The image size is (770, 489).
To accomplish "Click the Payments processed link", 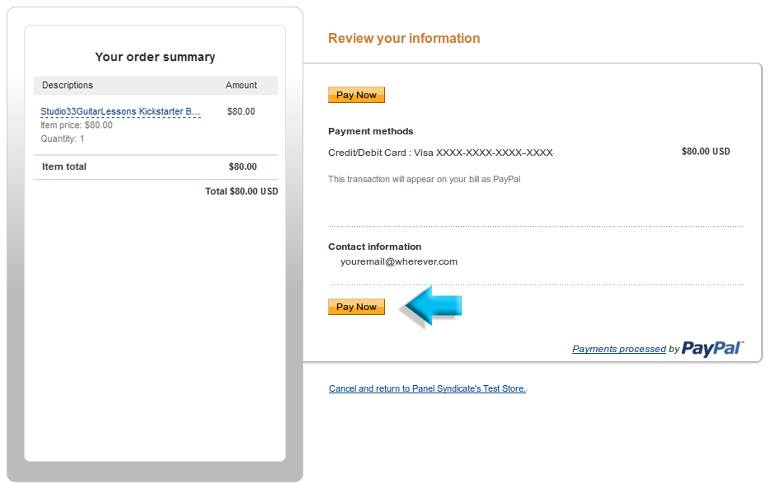I will coord(619,349).
